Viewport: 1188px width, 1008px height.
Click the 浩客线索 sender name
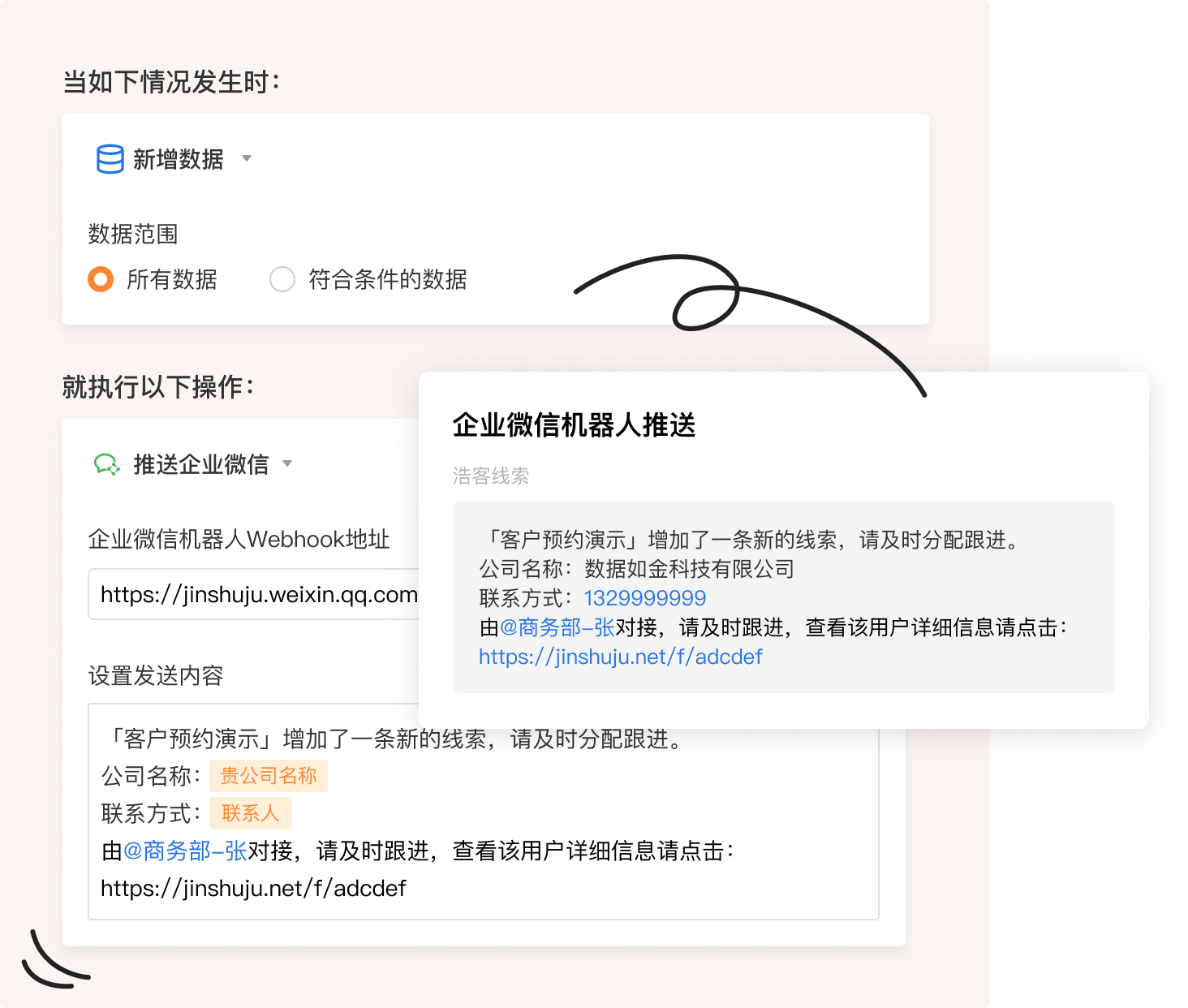[x=491, y=476]
